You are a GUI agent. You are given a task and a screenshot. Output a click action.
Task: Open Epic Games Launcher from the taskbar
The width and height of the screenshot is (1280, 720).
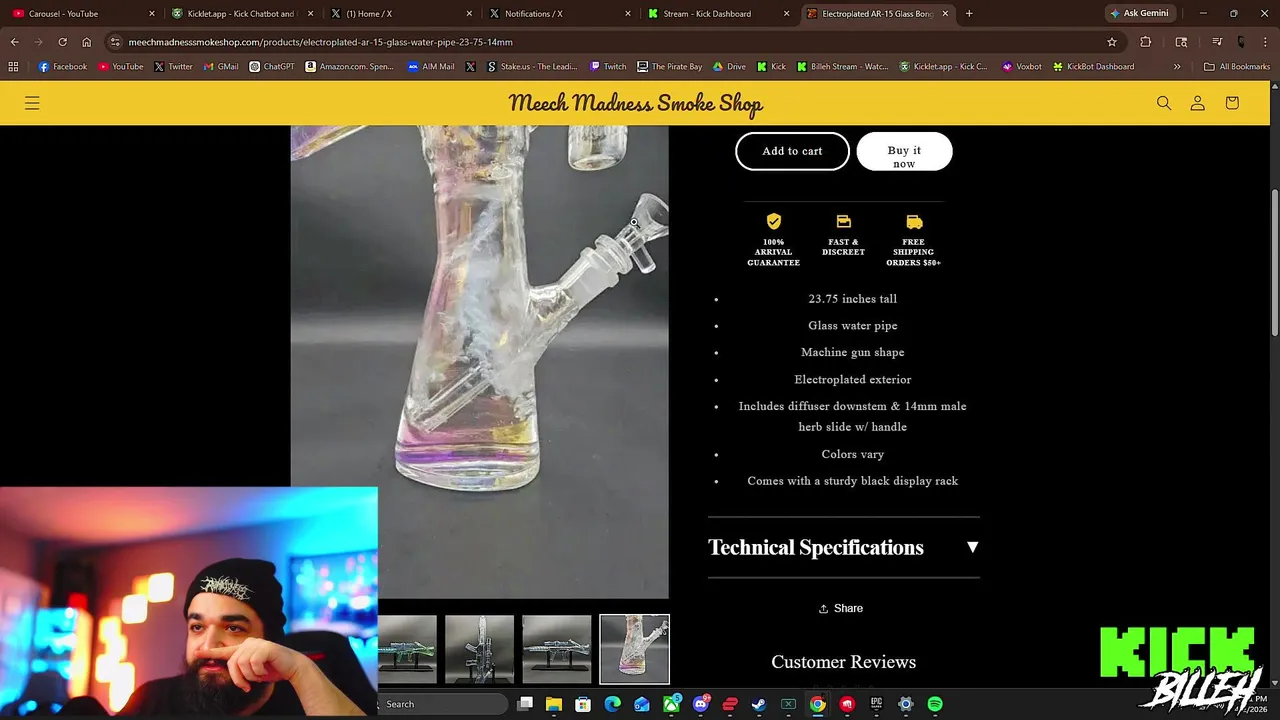876,704
